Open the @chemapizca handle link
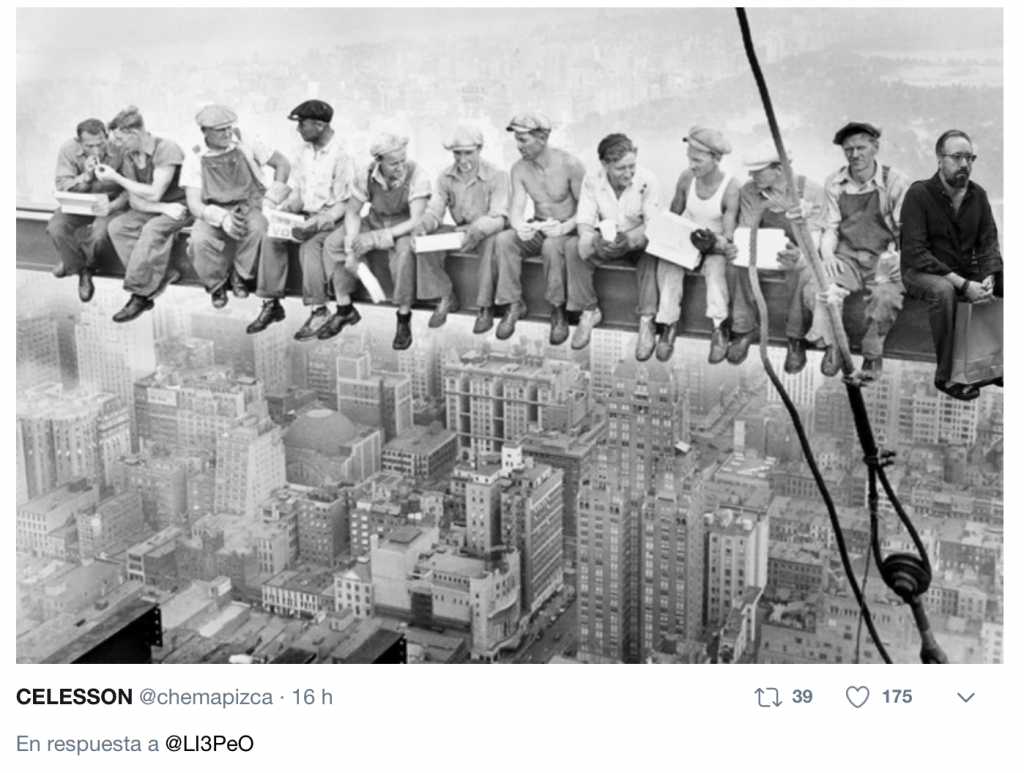1024x773 pixels. click(x=206, y=697)
